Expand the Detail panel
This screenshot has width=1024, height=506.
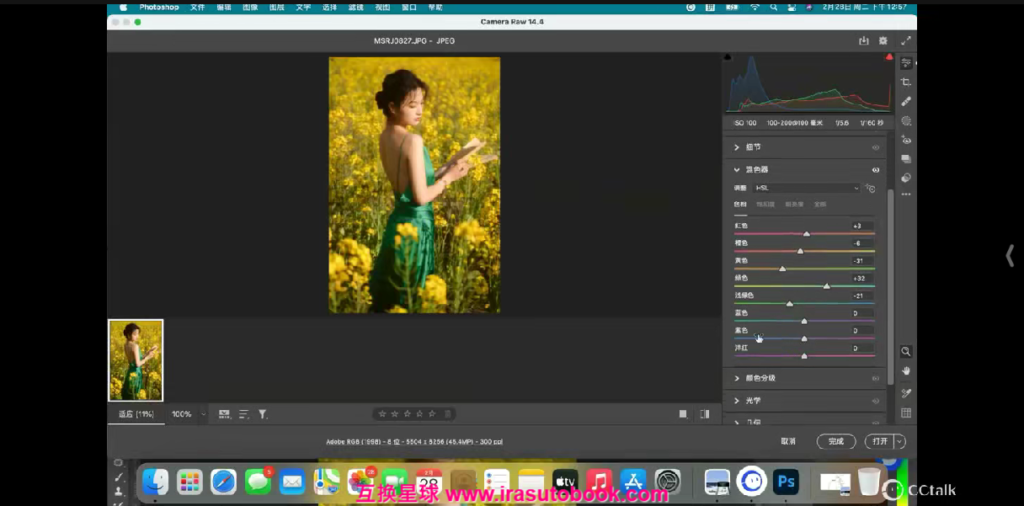pos(737,148)
